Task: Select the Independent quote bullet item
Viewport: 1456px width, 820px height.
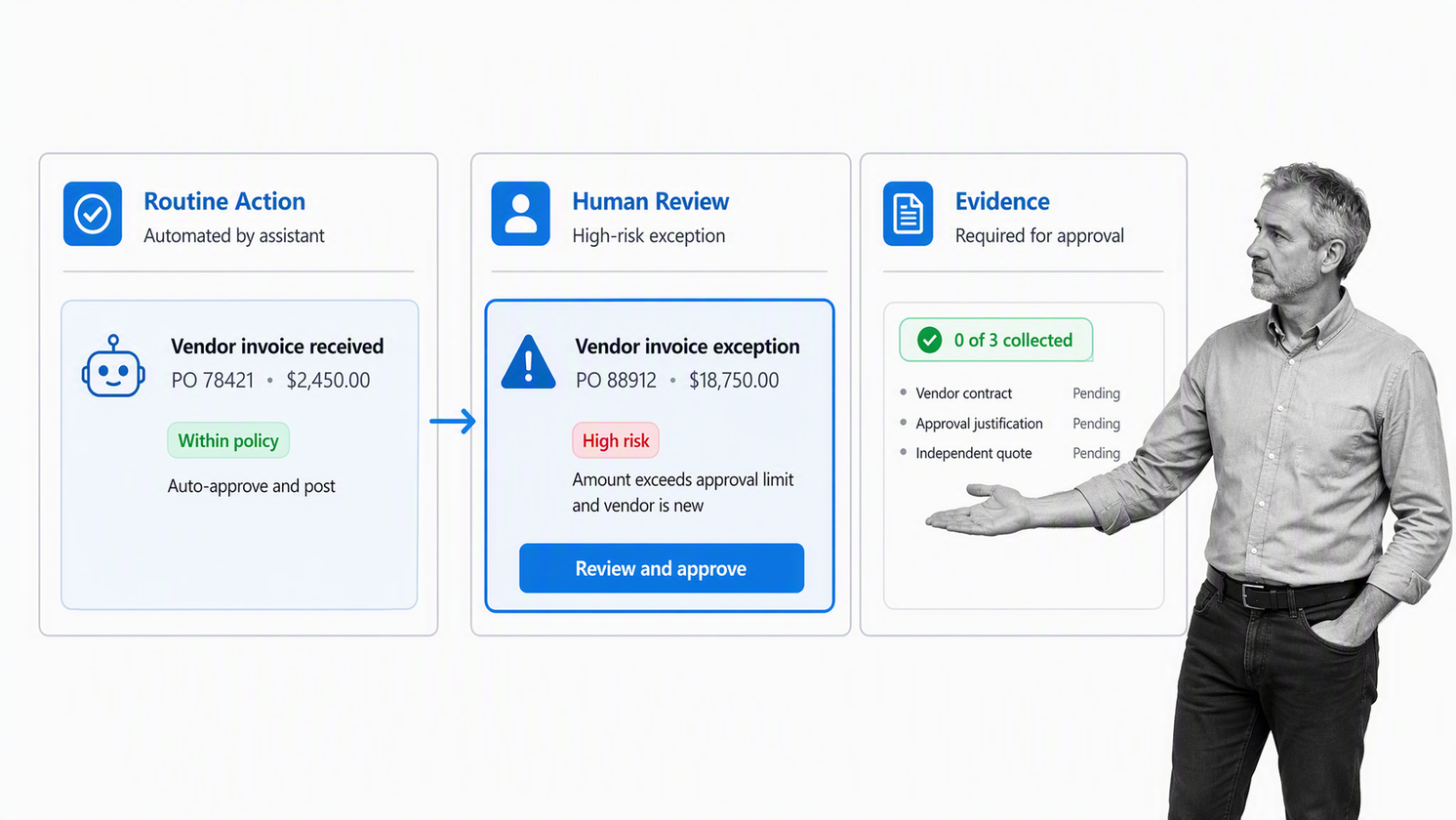Action: pos(965,453)
